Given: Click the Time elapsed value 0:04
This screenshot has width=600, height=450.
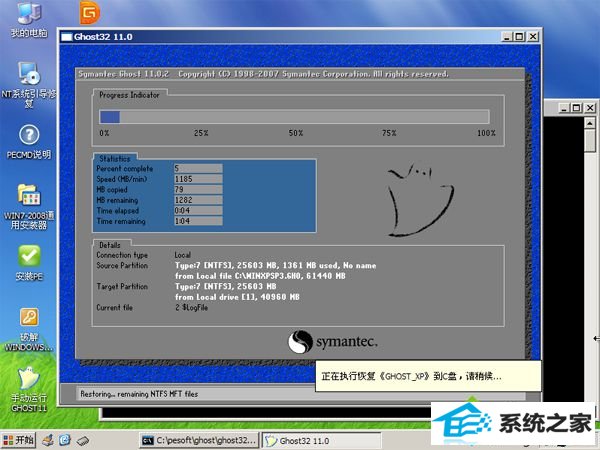Looking at the screenshot, I should [x=198, y=210].
